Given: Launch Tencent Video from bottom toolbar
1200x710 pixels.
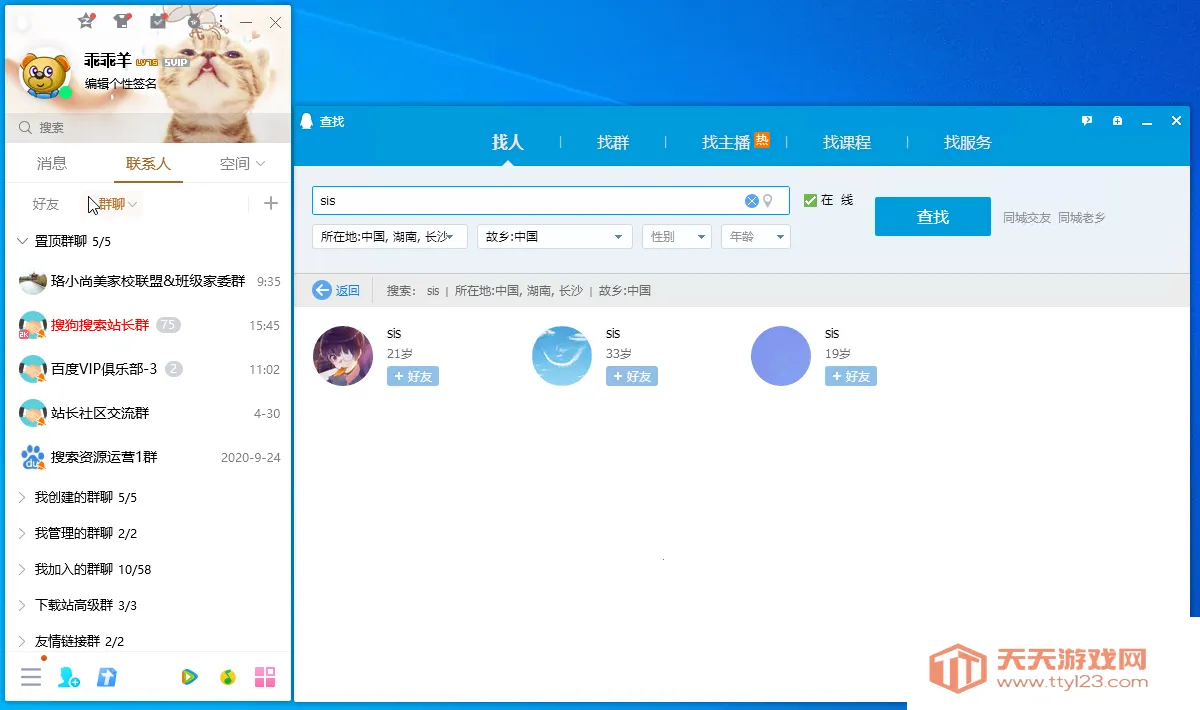Looking at the screenshot, I should 190,677.
